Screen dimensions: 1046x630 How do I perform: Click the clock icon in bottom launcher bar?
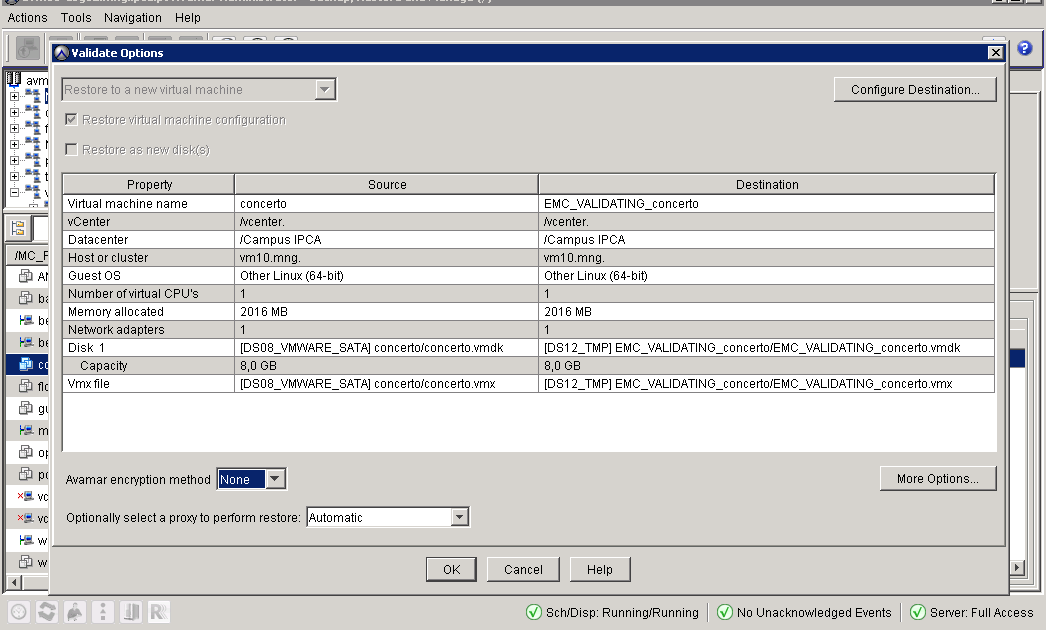click(19, 612)
